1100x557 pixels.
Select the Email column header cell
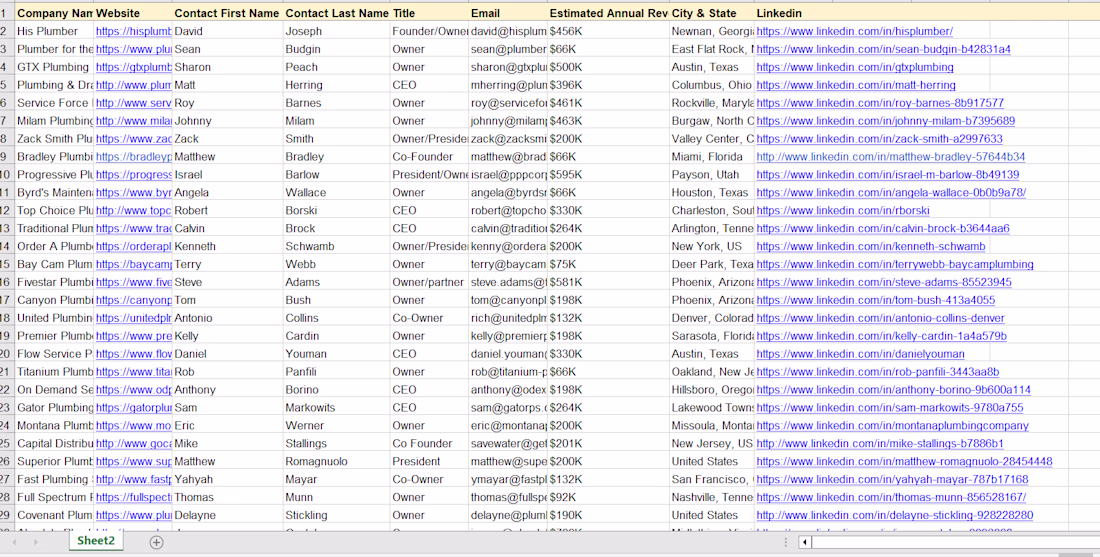(x=508, y=13)
